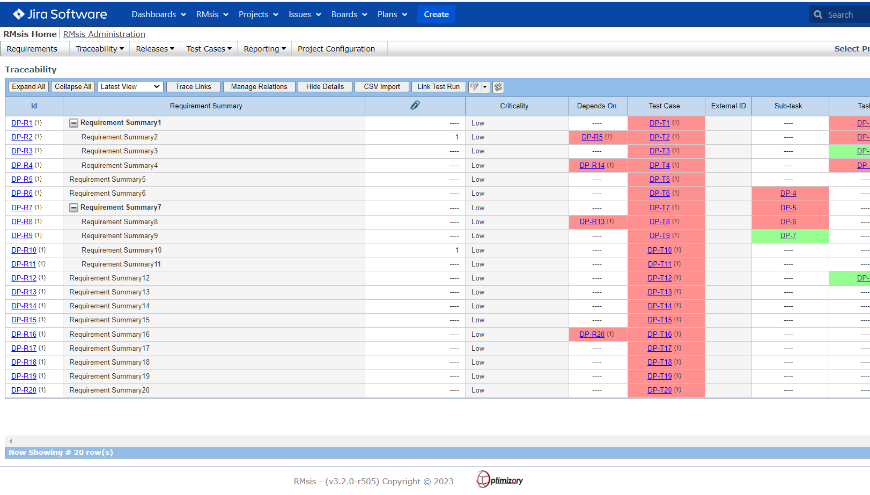Open the filter dropdown arrow
This screenshot has width=870, height=495.
click(x=485, y=87)
